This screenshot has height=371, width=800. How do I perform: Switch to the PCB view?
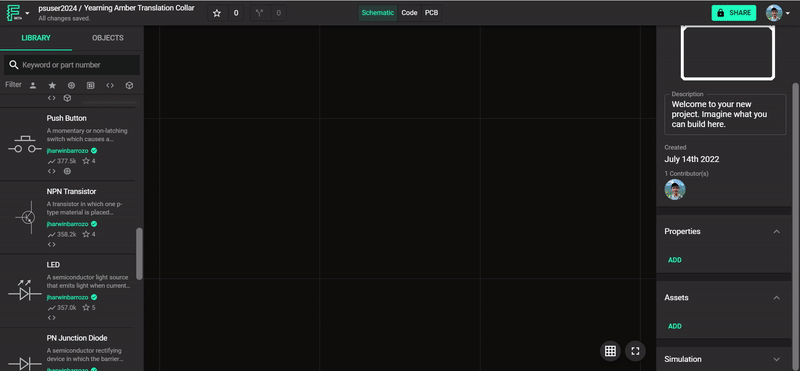tap(432, 13)
